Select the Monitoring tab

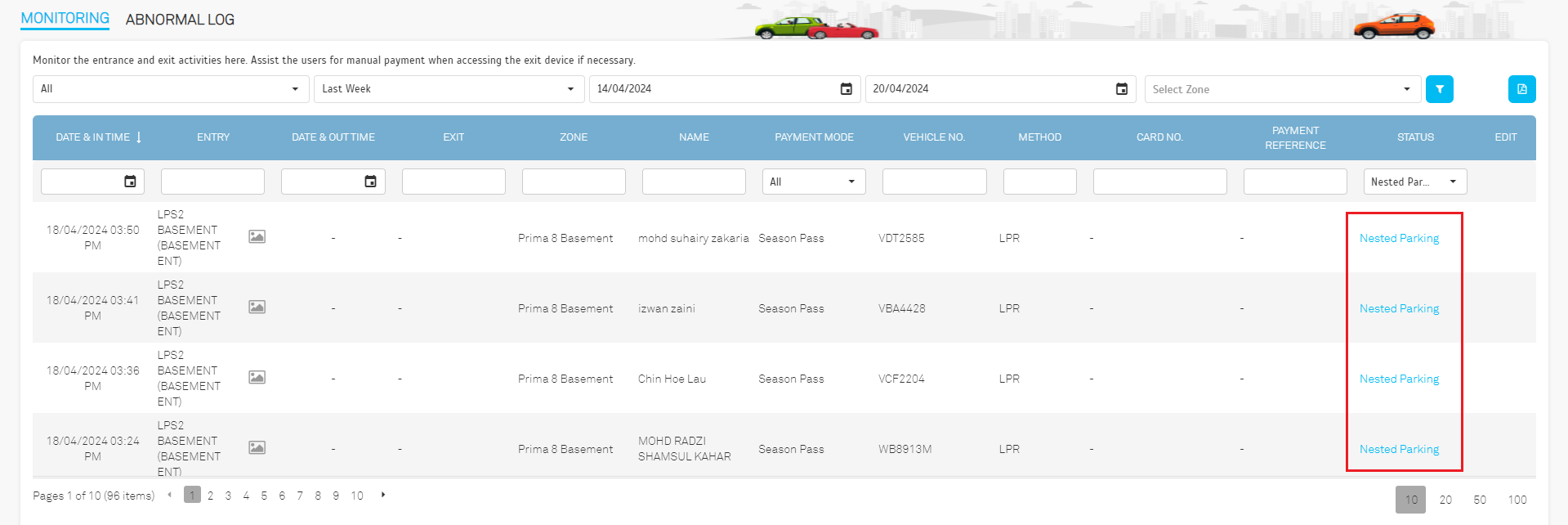65,18
